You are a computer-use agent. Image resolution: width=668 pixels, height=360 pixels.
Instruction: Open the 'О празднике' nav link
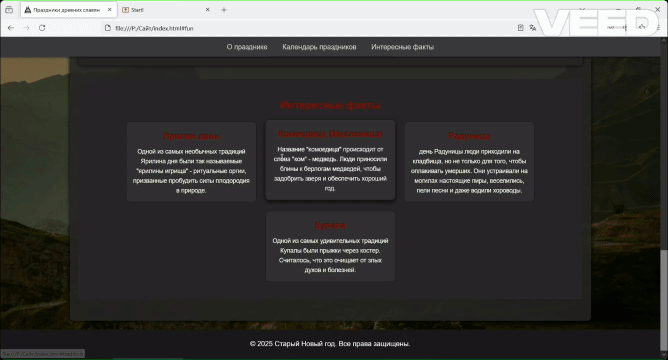point(247,47)
